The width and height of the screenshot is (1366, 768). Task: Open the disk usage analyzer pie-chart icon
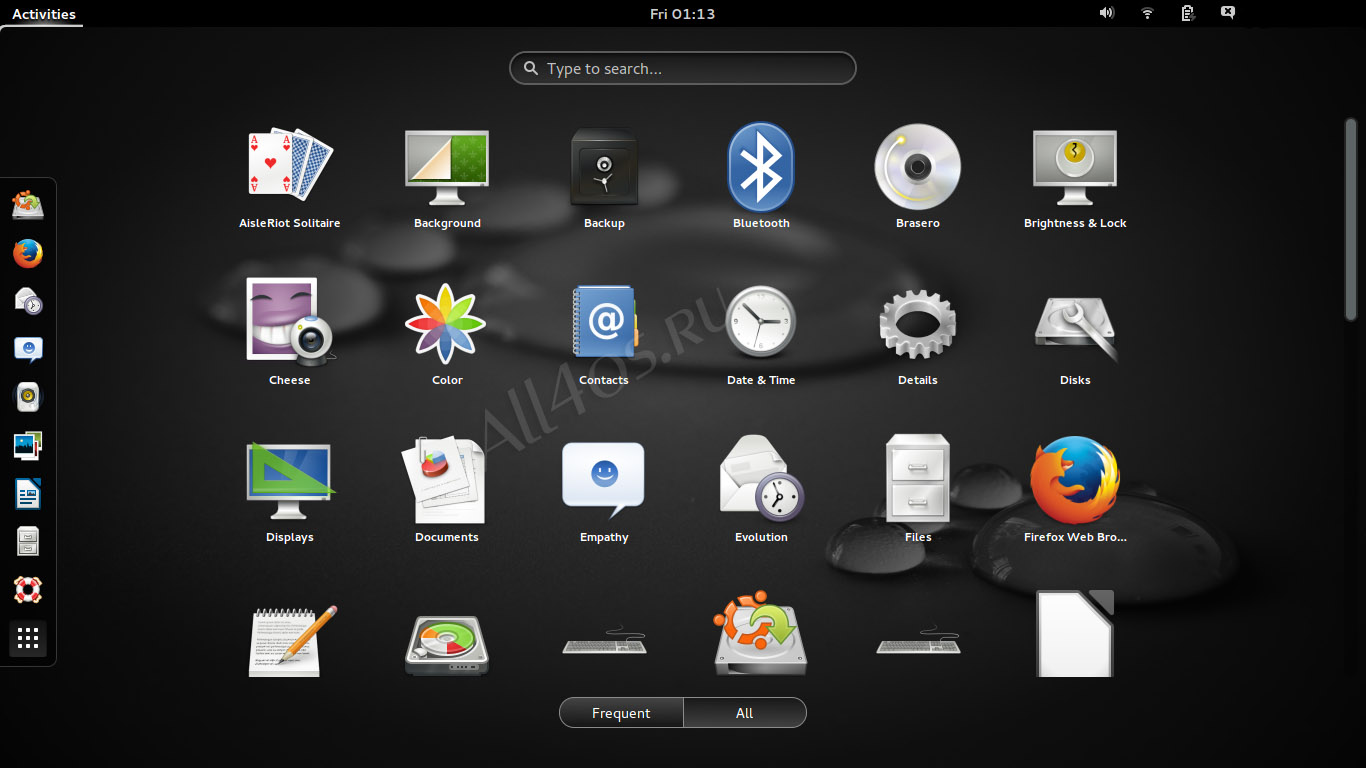point(447,645)
